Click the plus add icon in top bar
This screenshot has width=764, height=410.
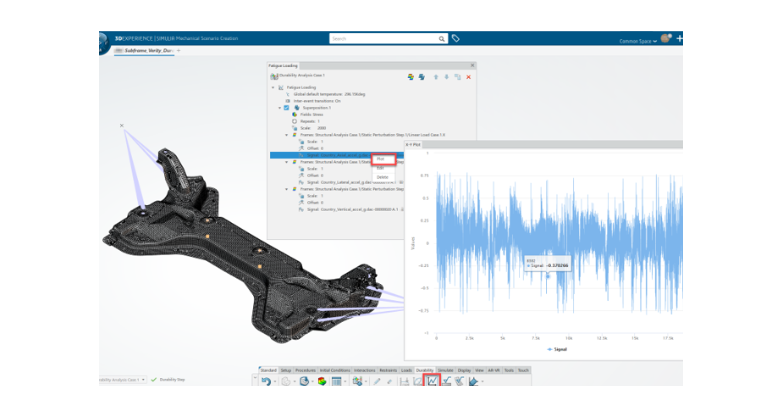click(x=680, y=38)
